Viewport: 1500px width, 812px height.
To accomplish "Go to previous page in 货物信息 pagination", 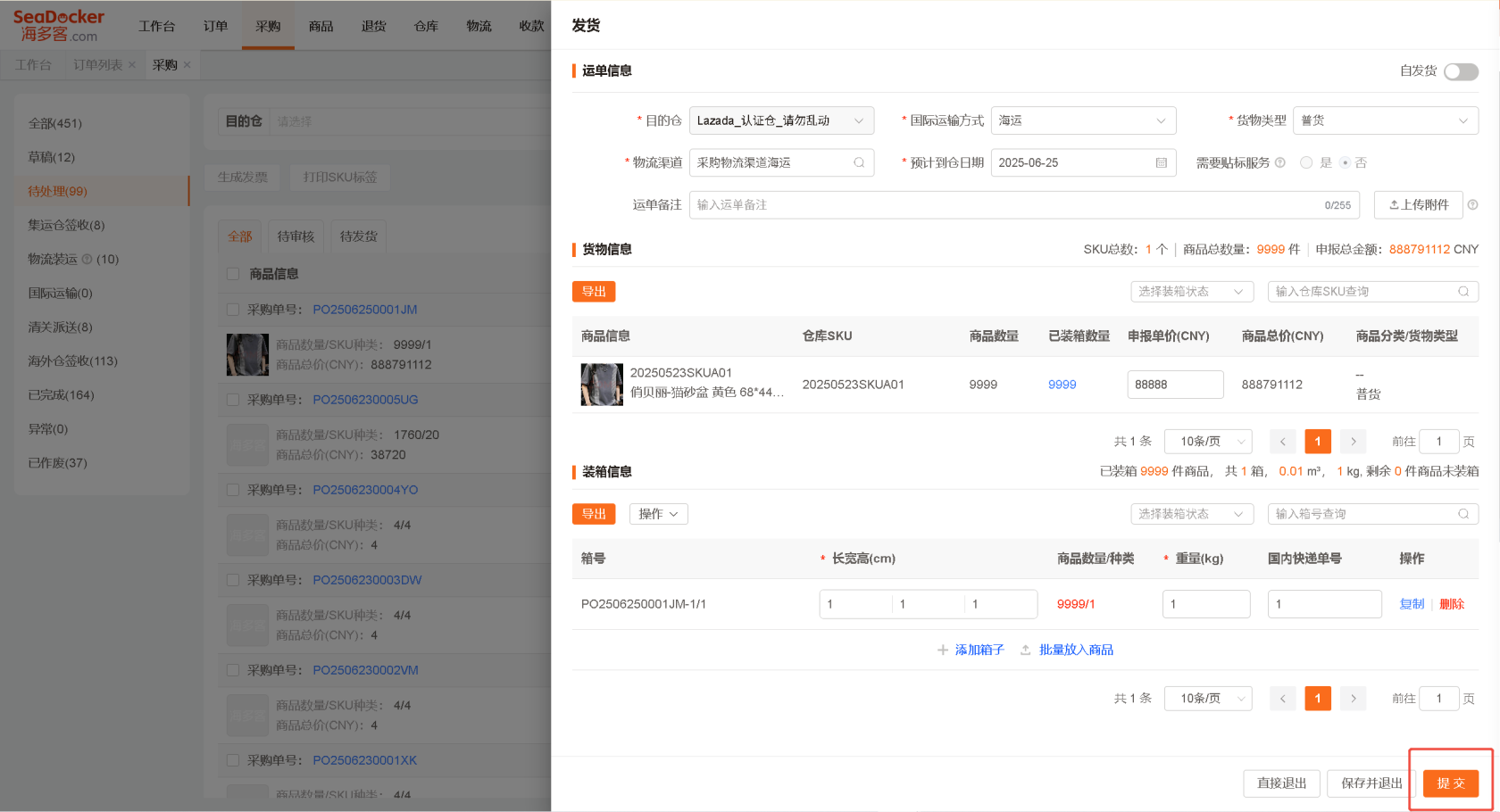I will [1283, 442].
